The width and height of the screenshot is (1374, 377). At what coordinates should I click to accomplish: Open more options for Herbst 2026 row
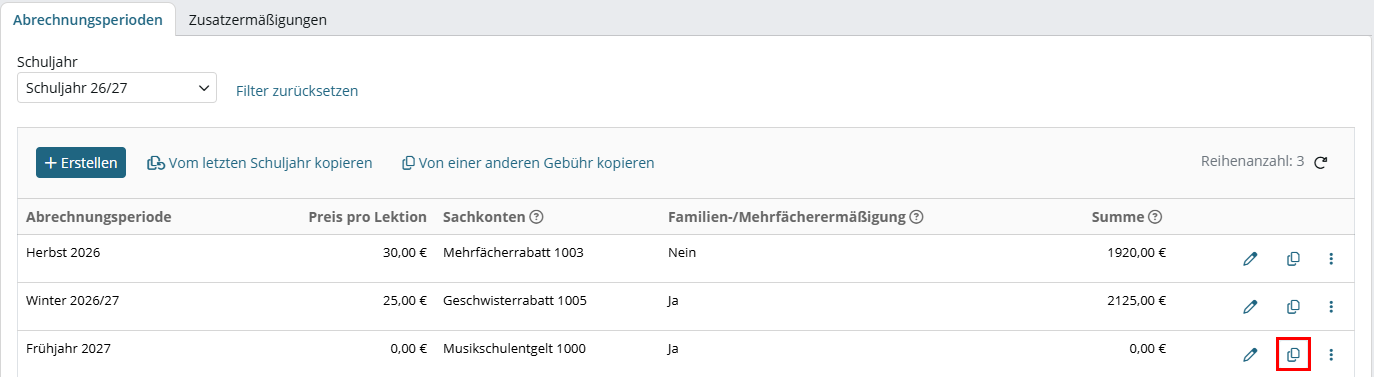1331,259
